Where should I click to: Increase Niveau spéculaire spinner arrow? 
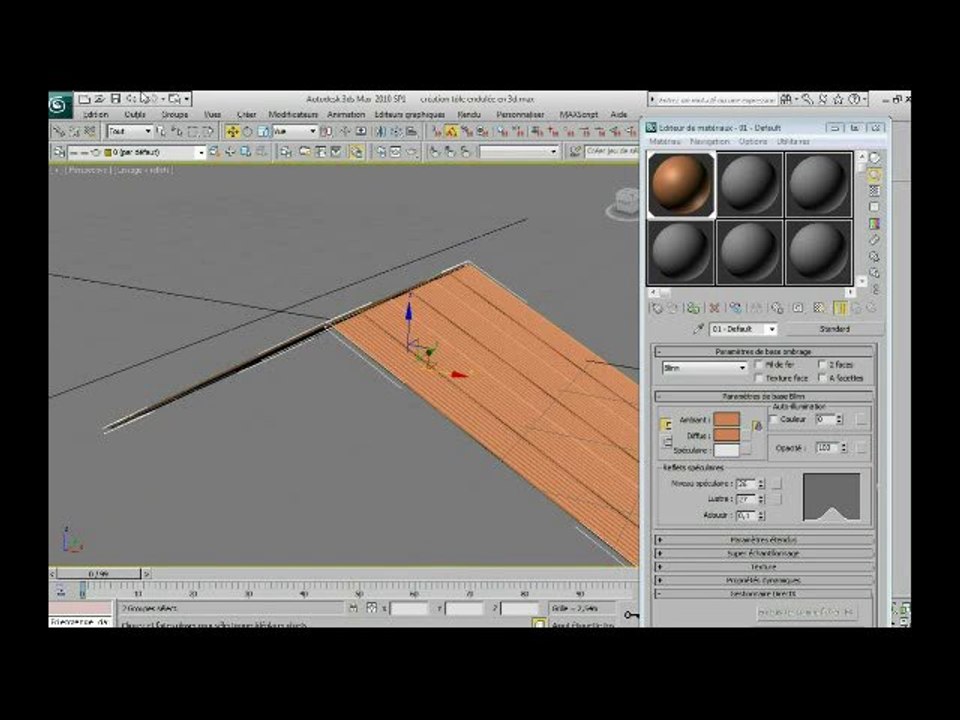(761, 481)
